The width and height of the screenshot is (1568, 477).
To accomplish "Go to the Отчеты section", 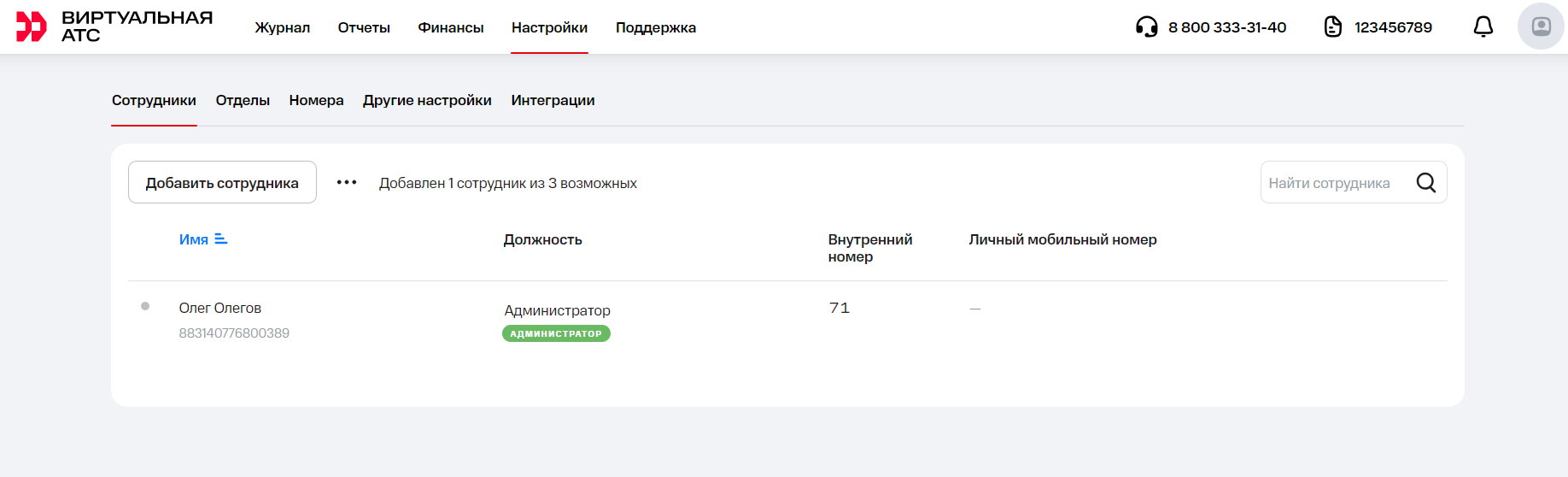I will 364,27.
